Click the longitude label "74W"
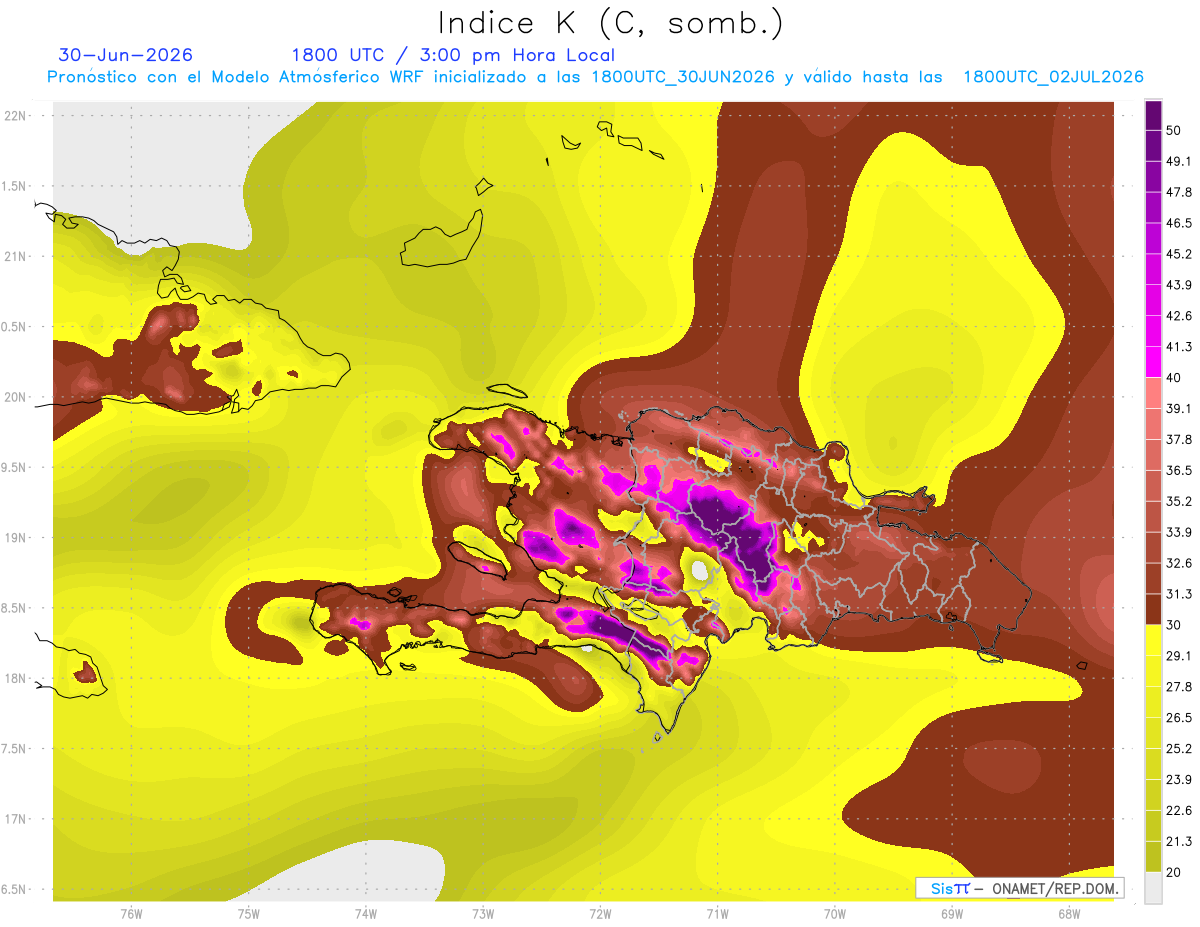The width and height of the screenshot is (1200, 927). pyautogui.click(x=365, y=913)
